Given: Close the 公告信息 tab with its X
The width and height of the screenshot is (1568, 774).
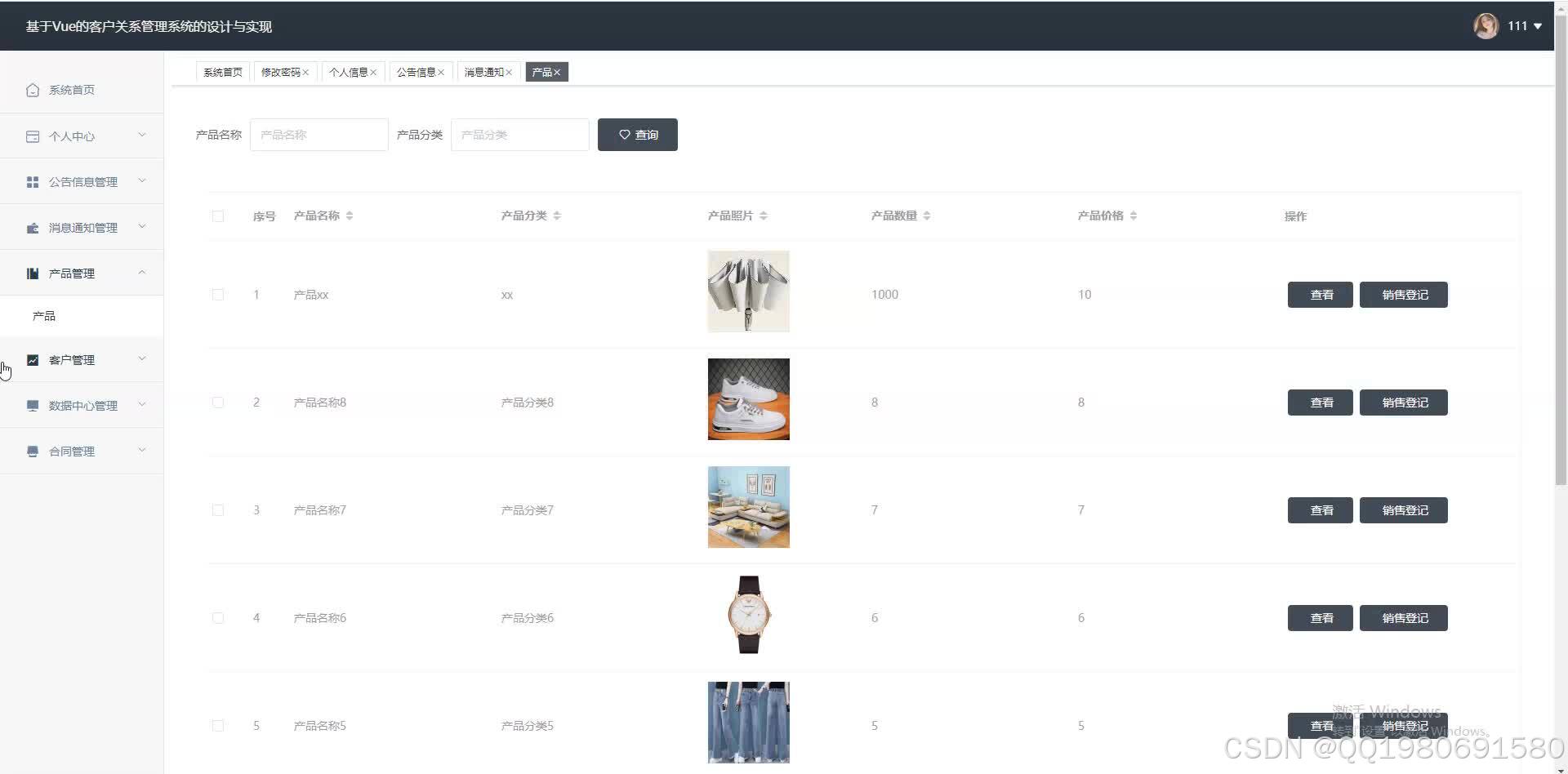Looking at the screenshot, I should (x=442, y=73).
